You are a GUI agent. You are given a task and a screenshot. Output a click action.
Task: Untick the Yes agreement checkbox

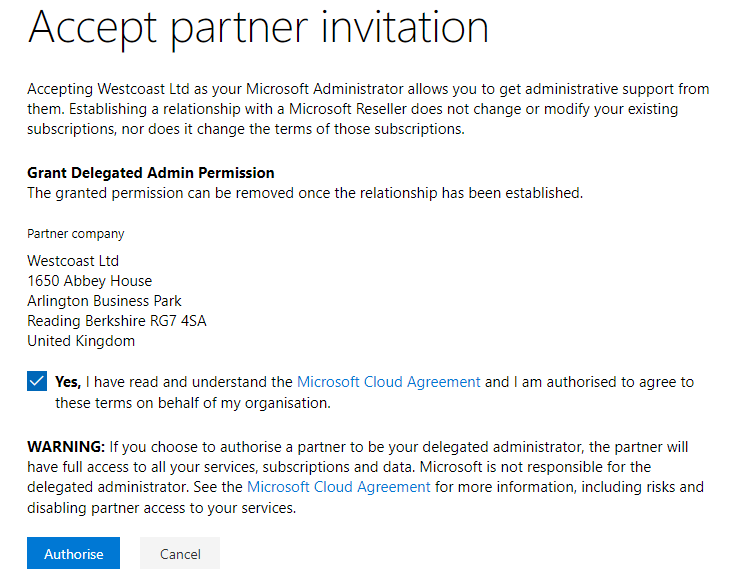tap(37, 381)
